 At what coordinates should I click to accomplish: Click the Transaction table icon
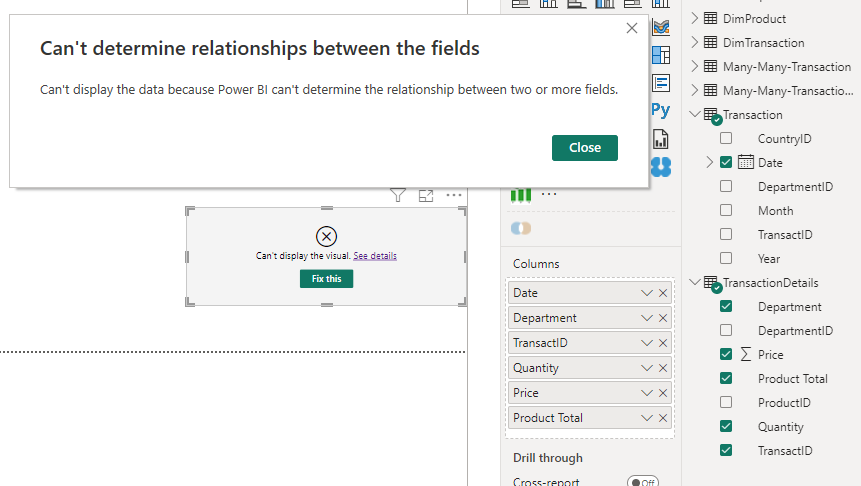point(712,116)
